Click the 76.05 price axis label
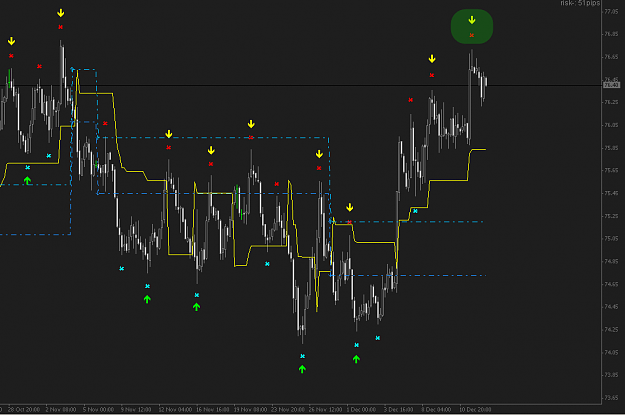The width and height of the screenshot is (625, 415). pyautogui.click(x=611, y=125)
